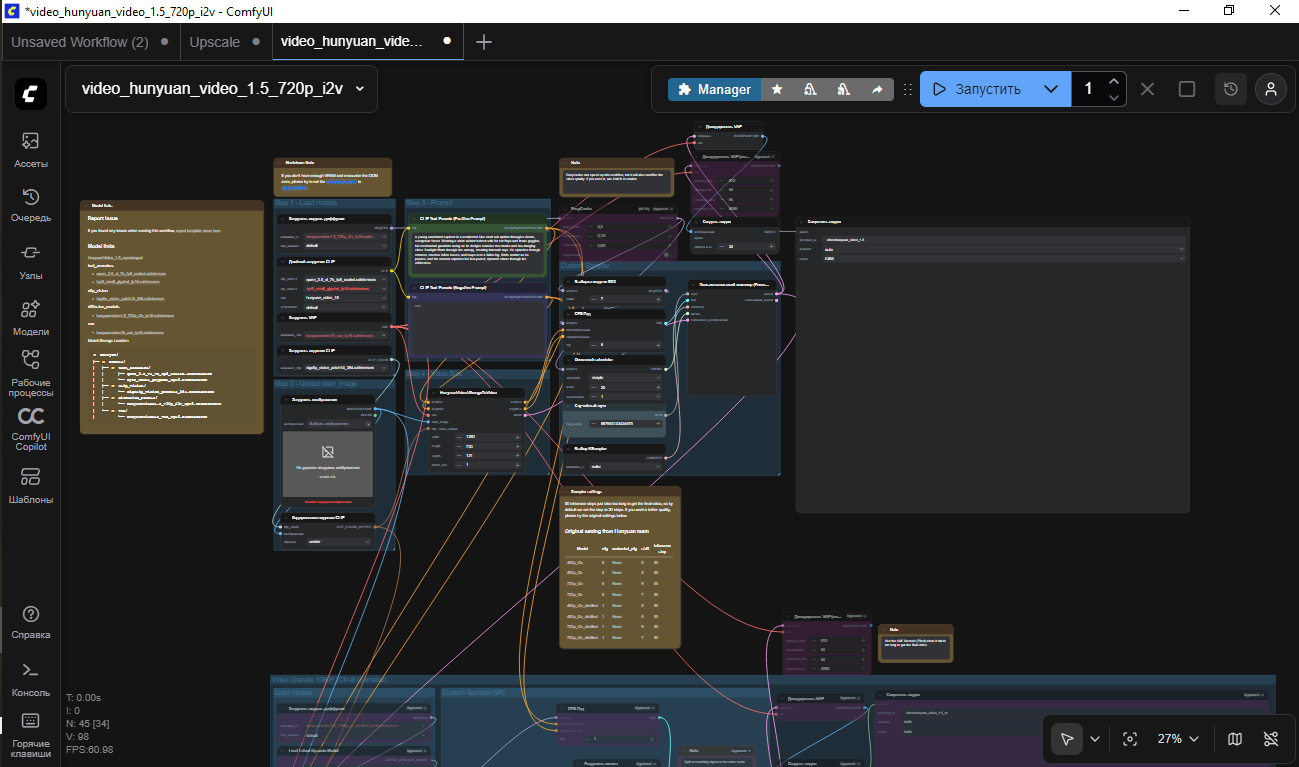Click the share arrow icon
Screen dimensions: 1299x767
(877, 89)
